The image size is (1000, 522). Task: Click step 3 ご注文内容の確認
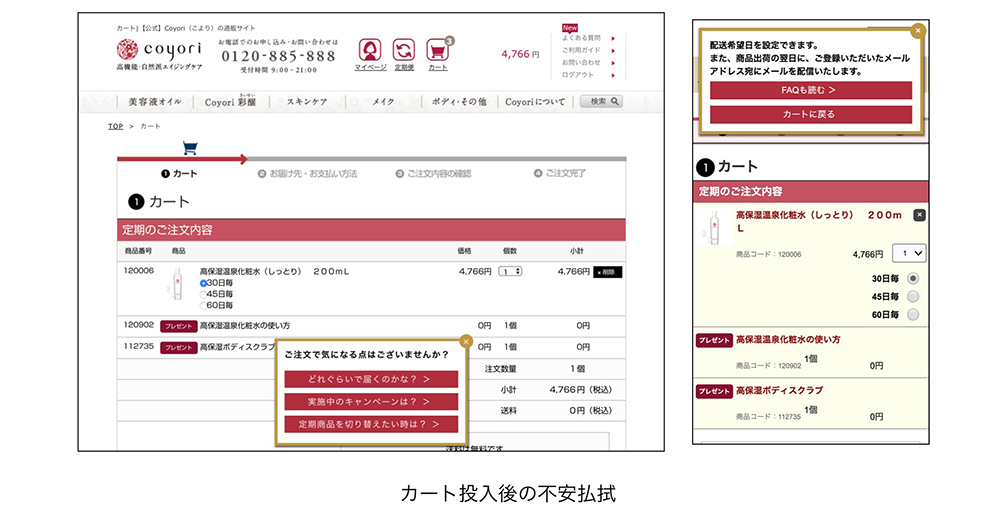click(433, 174)
